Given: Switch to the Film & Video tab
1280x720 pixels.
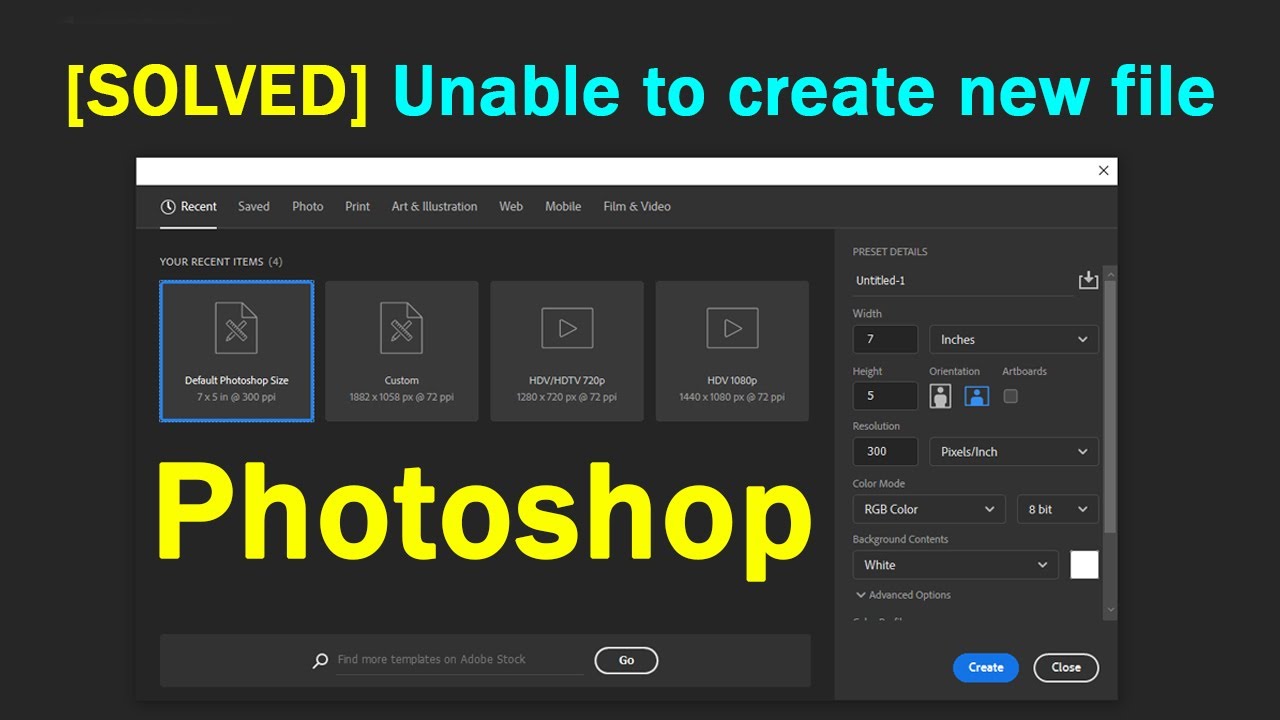Looking at the screenshot, I should pyautogui.click(x=636, y=206).
